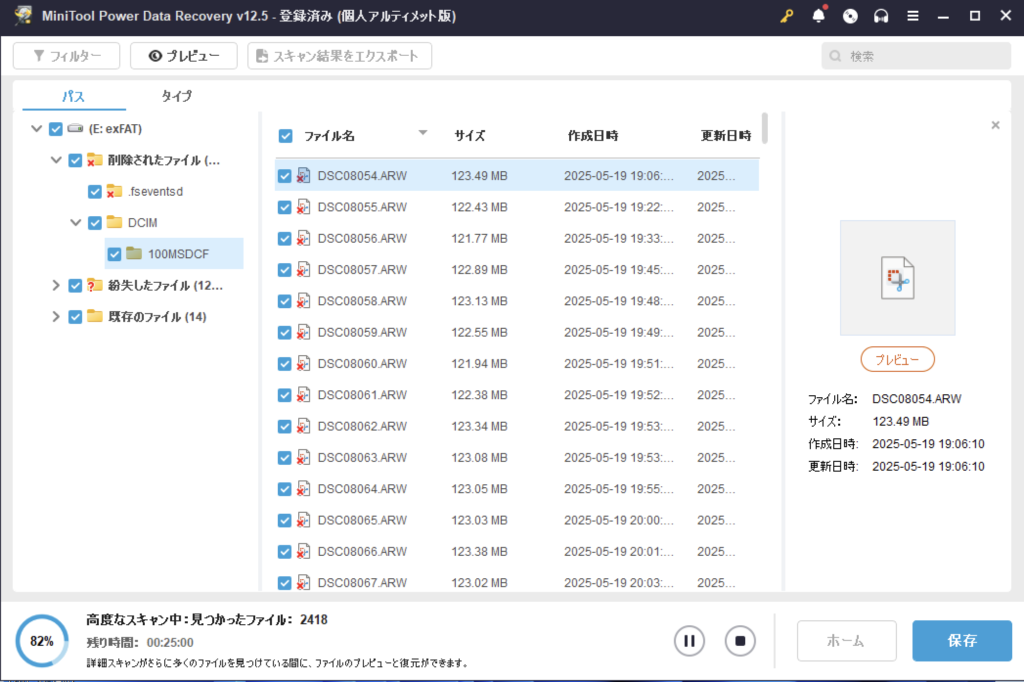Click the sort arrow in ファイル名 column
The width and height of the screenshot is (1024, 682).
tap(423, 133)
